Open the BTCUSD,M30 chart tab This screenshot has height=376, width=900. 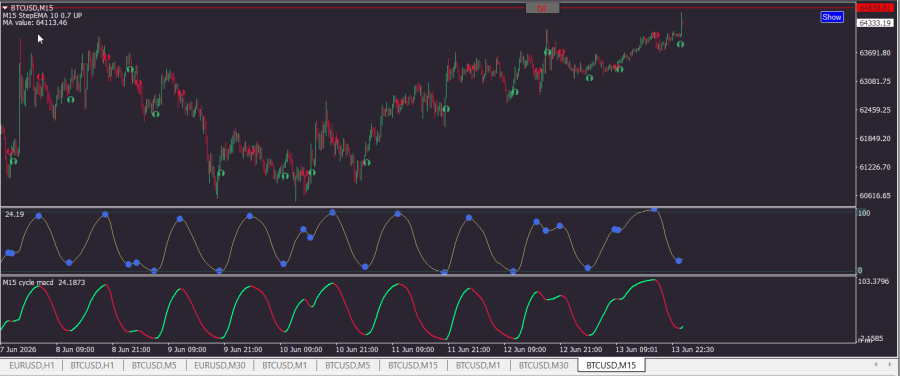pyautogui.click(x=544, y=365)
